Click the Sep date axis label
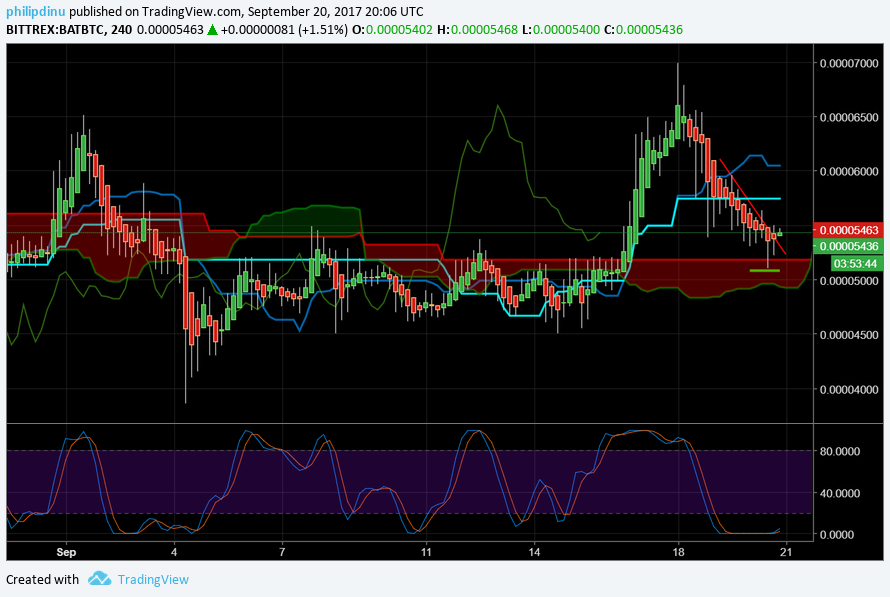 66,552
